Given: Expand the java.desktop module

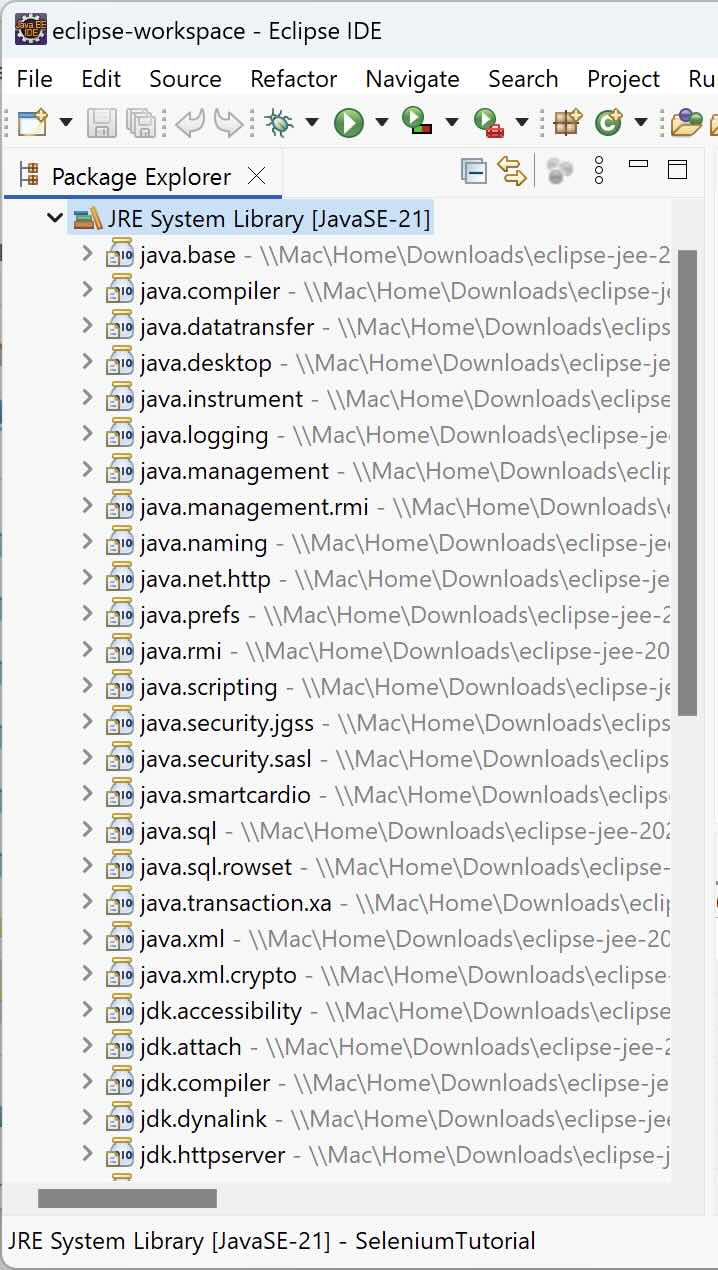Looking at the screenshot, I should pos(88,362).
